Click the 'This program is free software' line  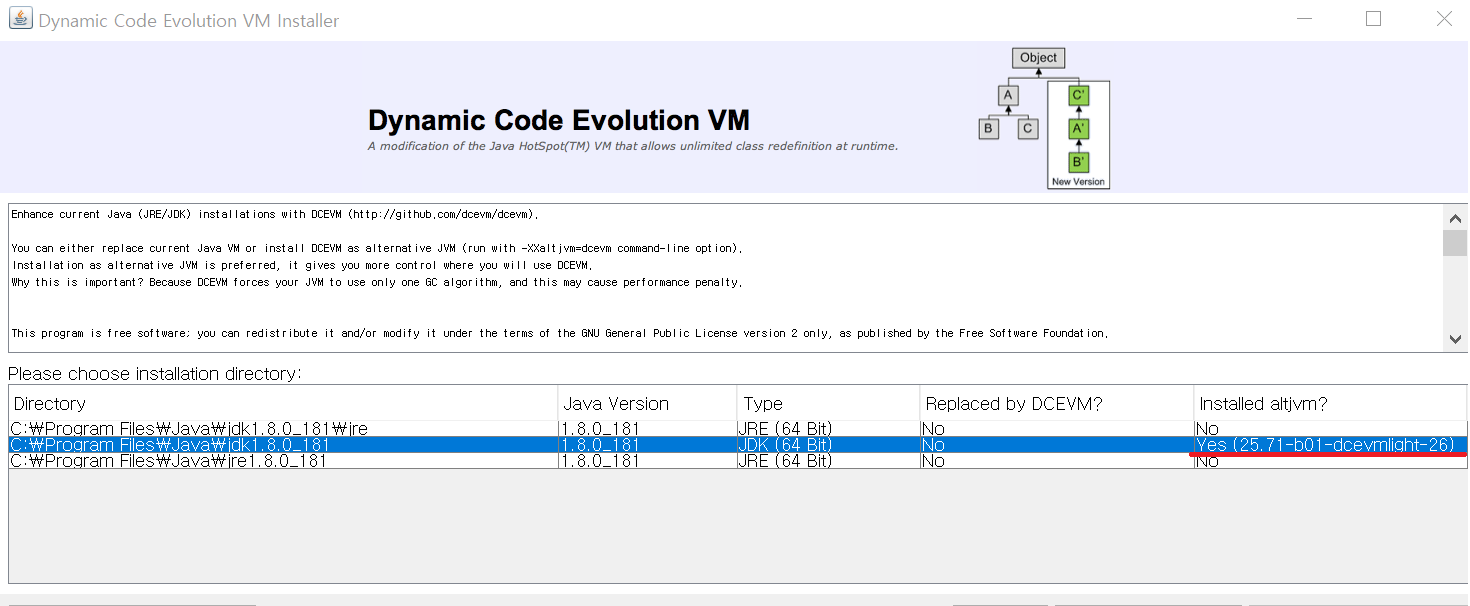[560, 333]
